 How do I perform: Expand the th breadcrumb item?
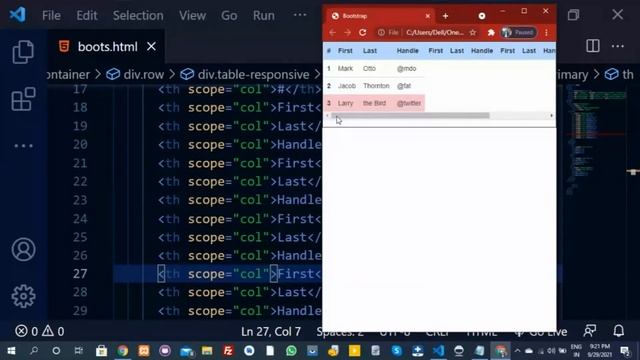click(619, 74)
